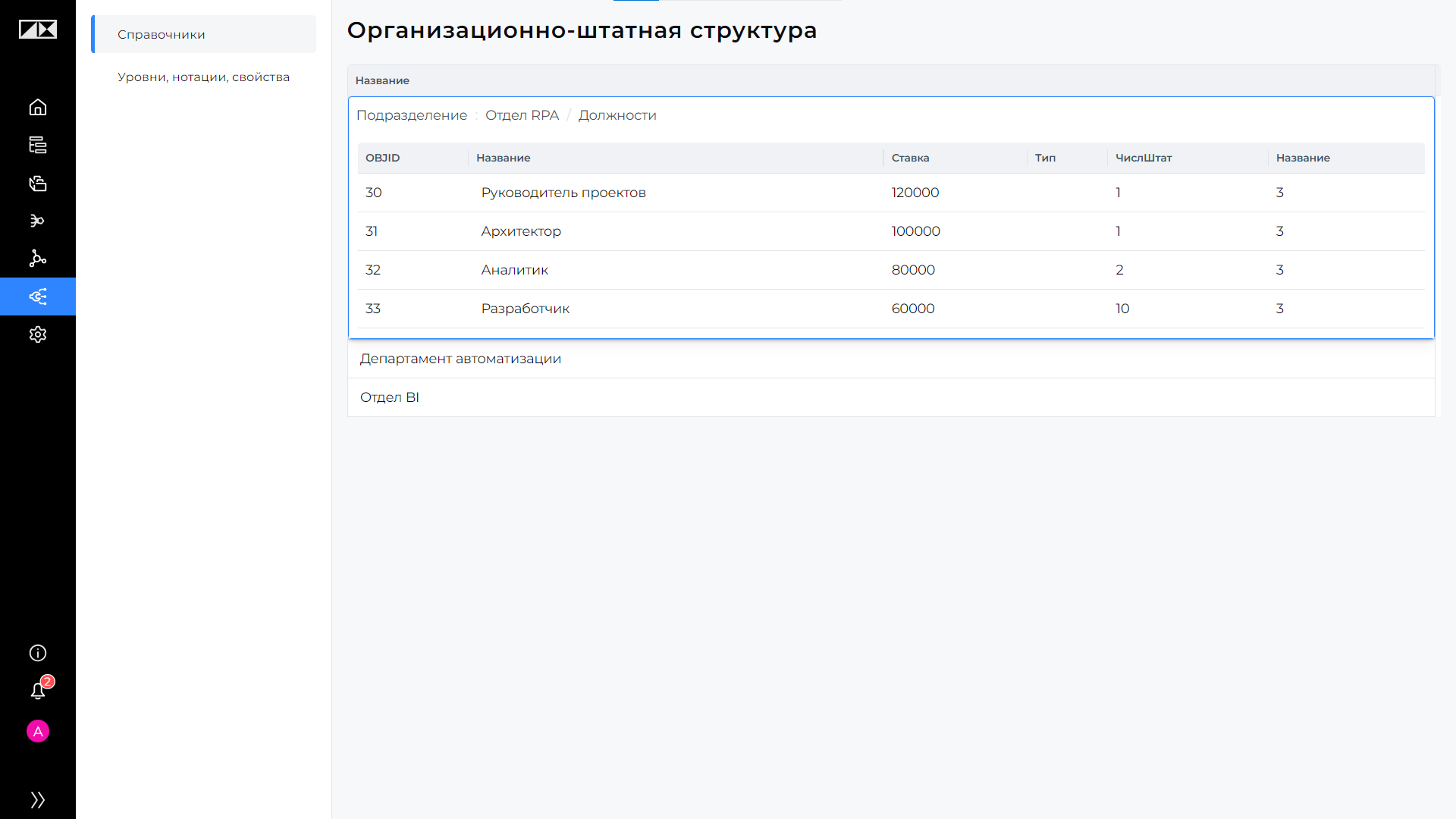Screen dimensions: 1456x819
Task: Open the folders stack icon in sidebar
Action: (x=38, y=183)
